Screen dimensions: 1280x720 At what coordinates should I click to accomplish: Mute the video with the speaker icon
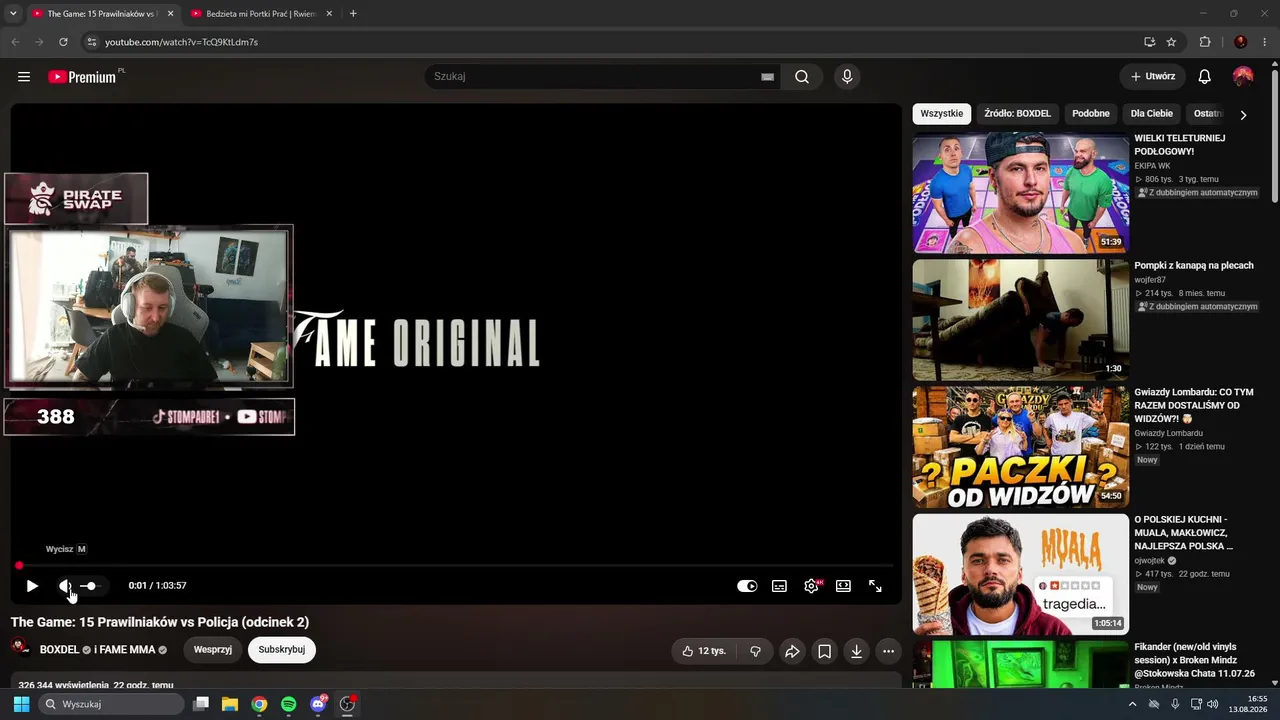65,586
